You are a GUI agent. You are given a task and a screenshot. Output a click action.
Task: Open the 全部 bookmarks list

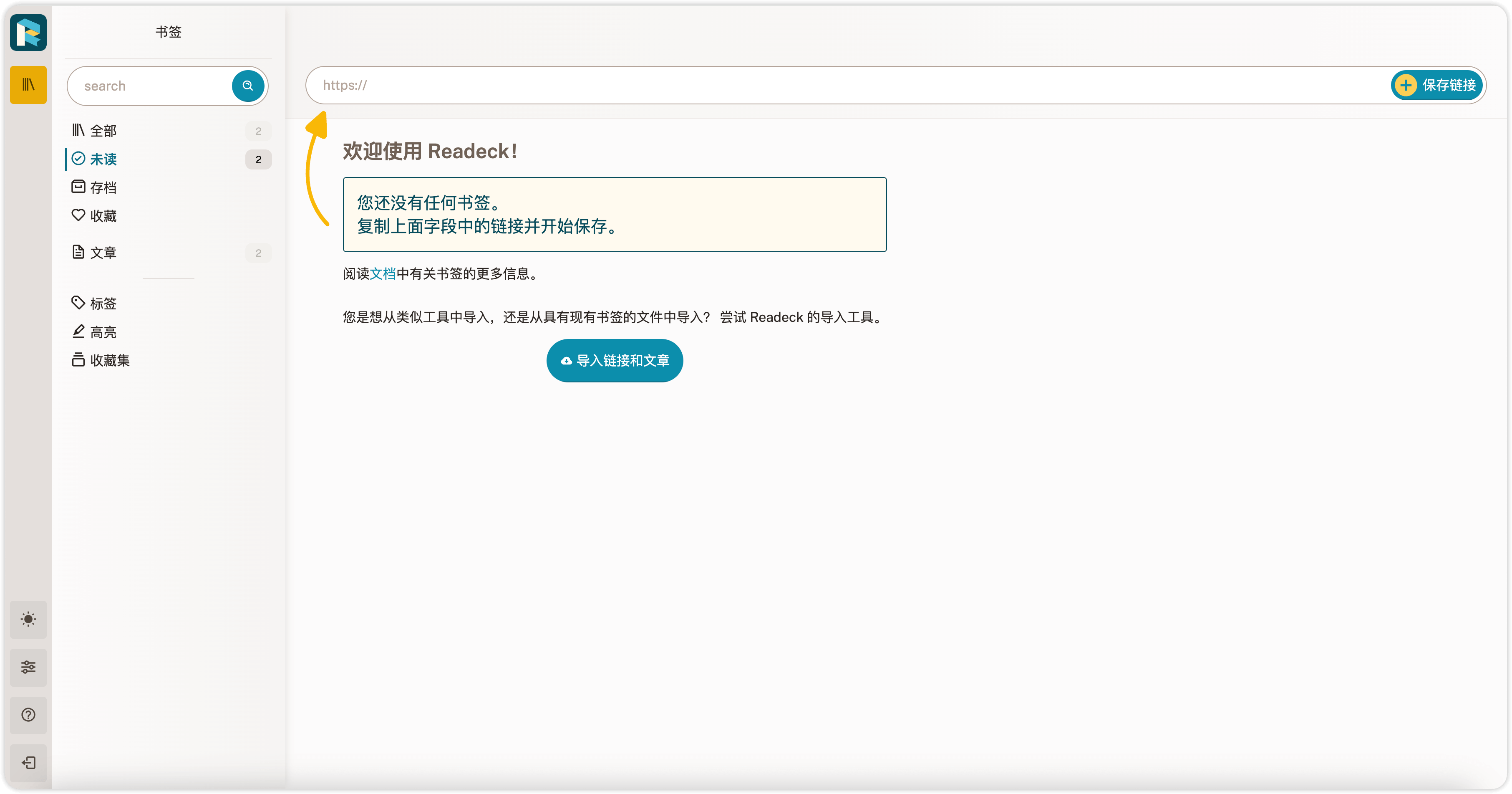point(169,130)
